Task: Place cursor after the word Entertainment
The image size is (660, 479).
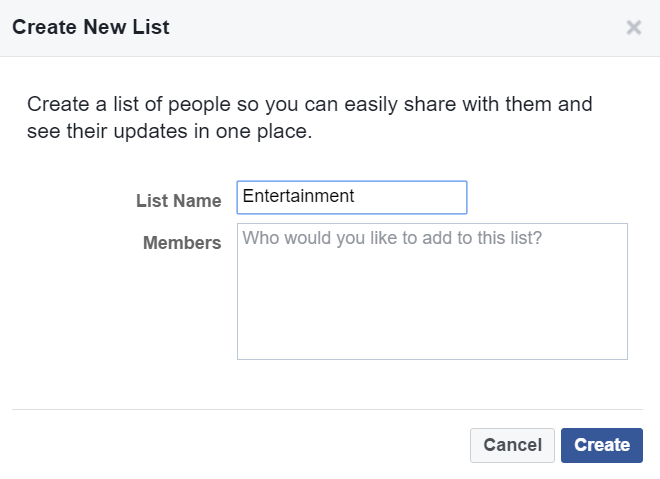Action: point(356,196)
